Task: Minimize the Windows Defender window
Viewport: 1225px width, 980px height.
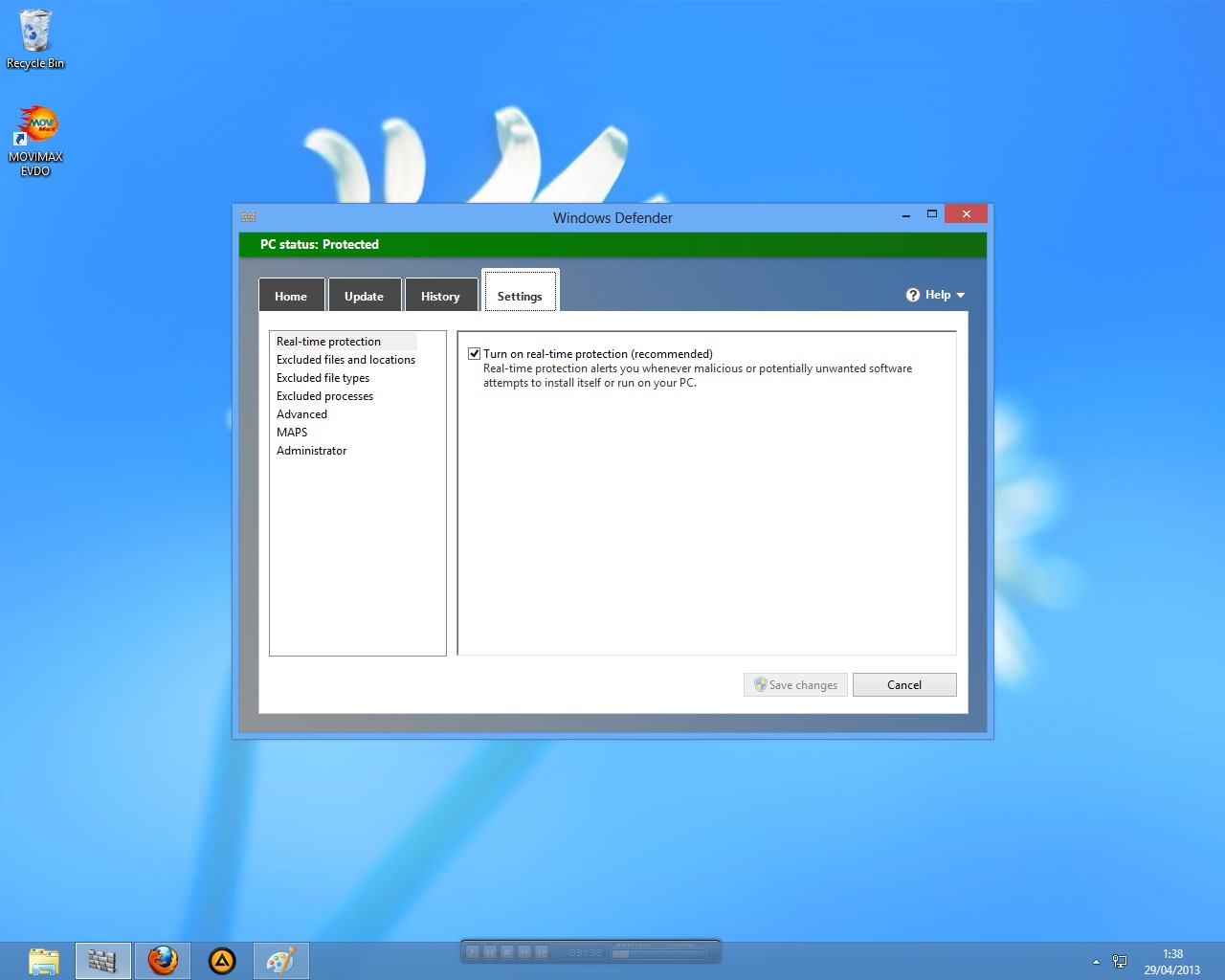Action: (x=905, y=214)
